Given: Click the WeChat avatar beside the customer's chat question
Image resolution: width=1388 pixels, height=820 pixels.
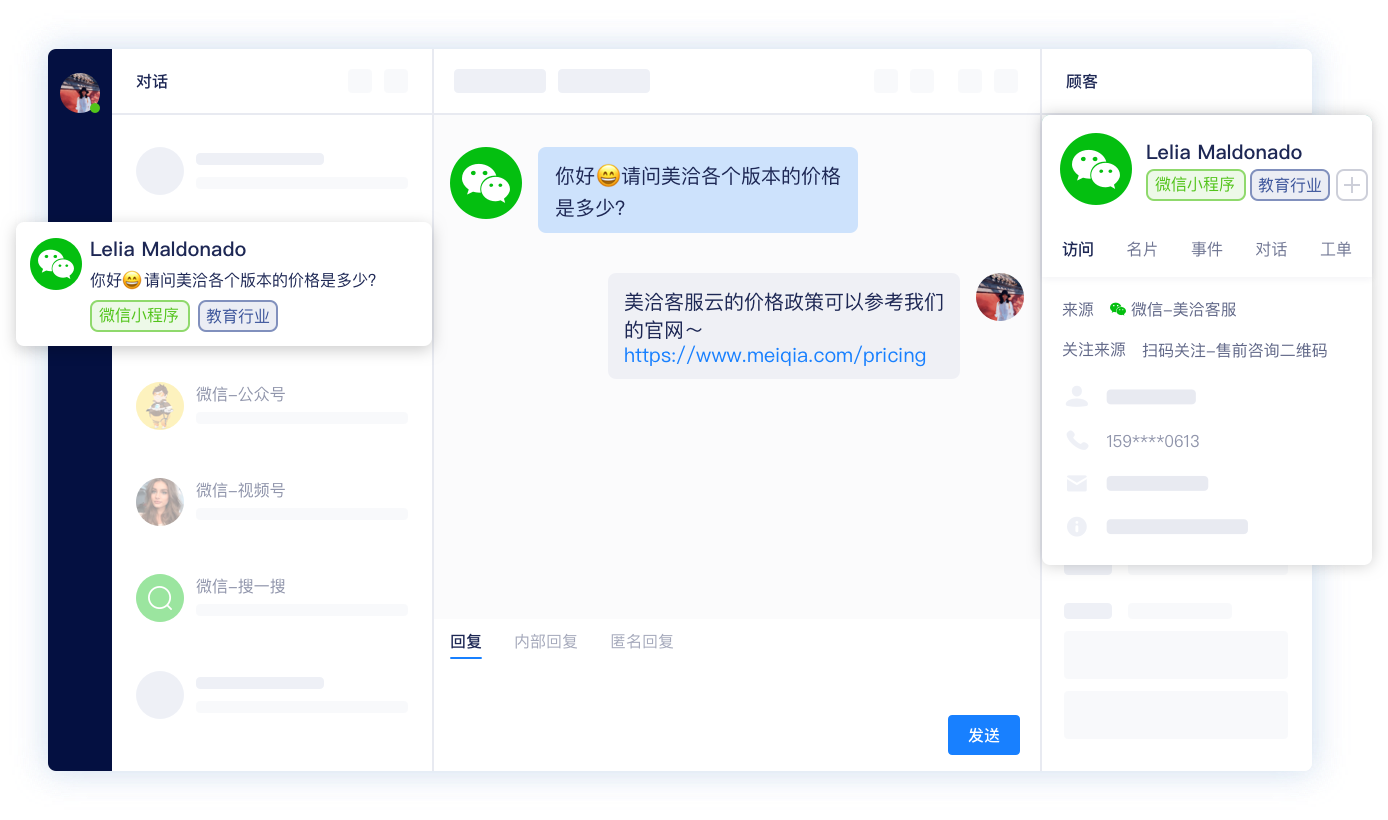Looking at the screenshot, I should tap(486, 183).
